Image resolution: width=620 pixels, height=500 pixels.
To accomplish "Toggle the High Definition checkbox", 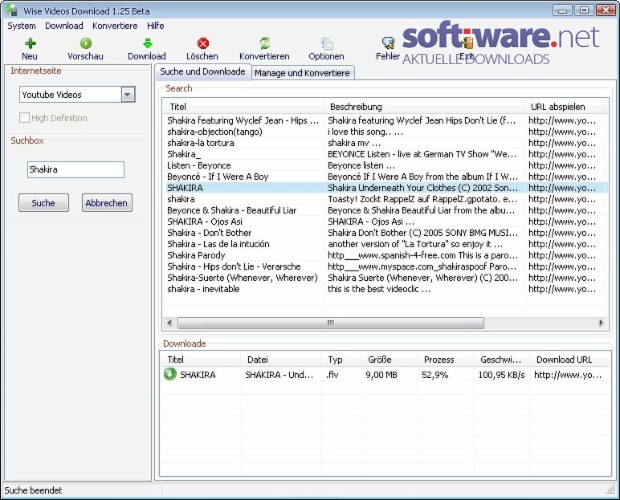I will (x=24, y=117).
